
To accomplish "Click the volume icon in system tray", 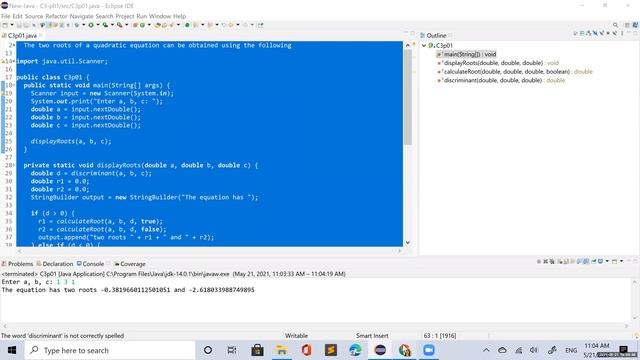I will click(534, 350).
